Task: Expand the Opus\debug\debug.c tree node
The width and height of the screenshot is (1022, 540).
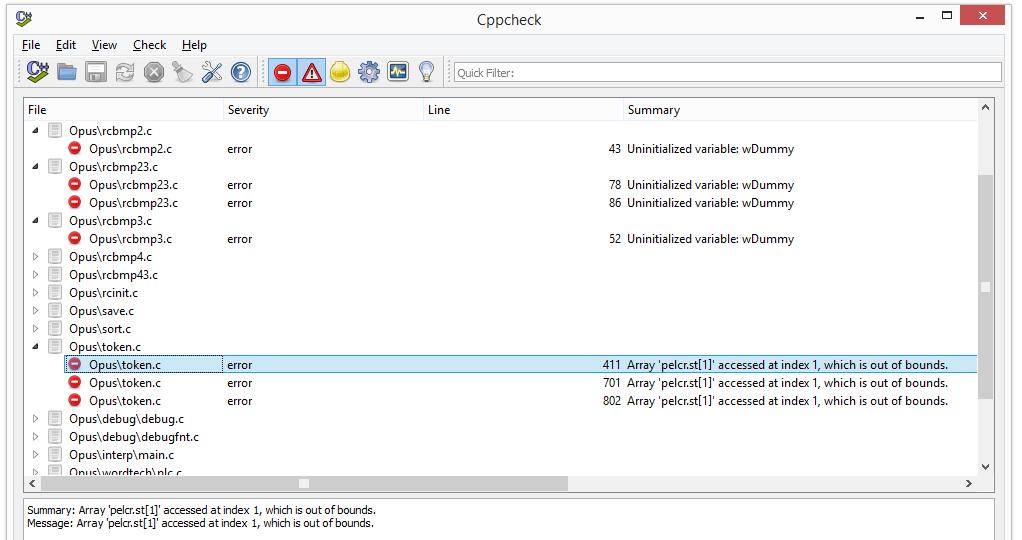Action: (x=35, y=419)
